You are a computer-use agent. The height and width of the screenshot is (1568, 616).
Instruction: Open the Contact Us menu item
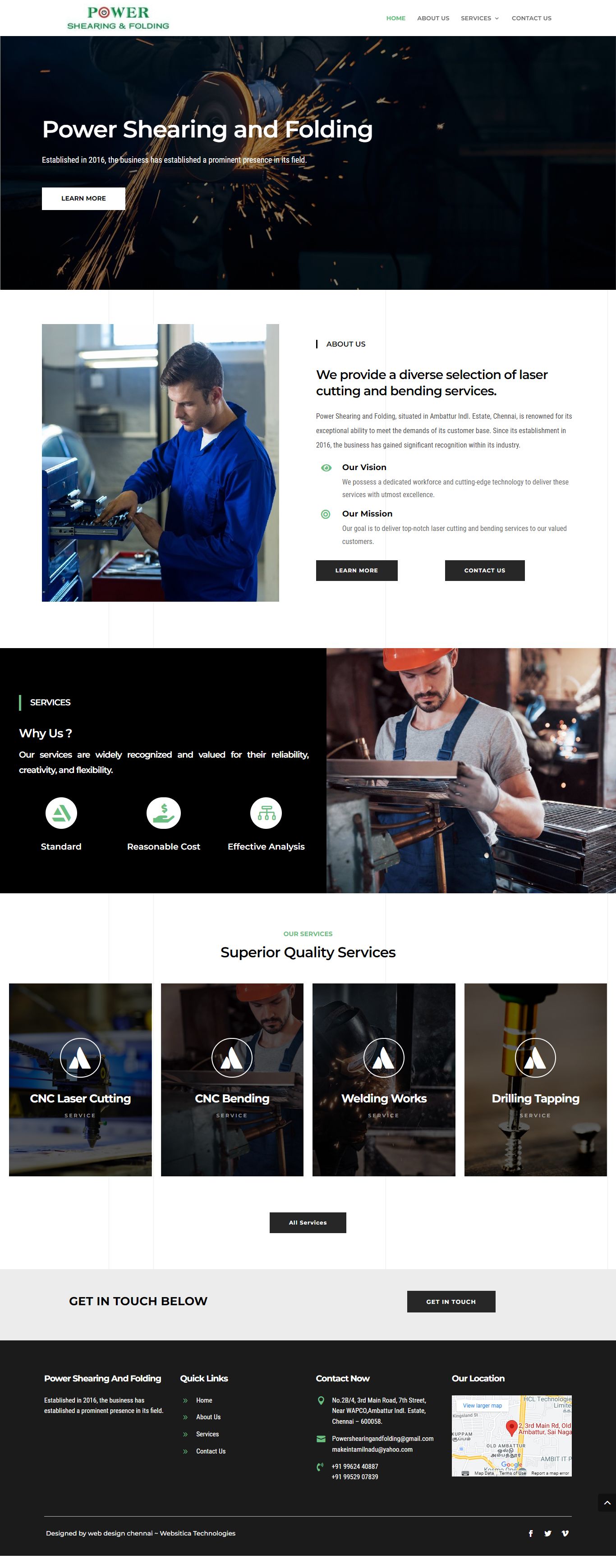(x=531, y=18)
